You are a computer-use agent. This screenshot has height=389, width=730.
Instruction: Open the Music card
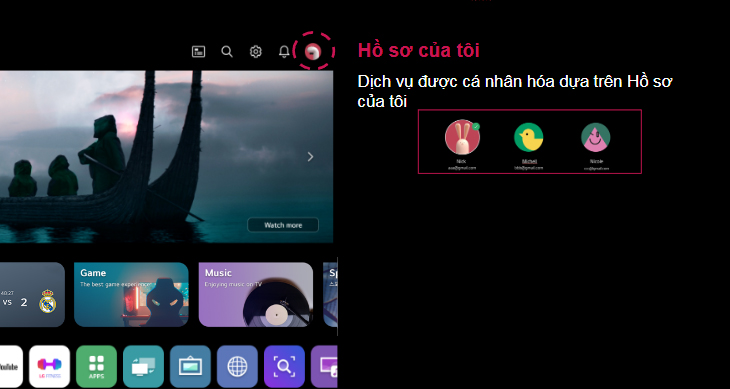pos(256,295)
